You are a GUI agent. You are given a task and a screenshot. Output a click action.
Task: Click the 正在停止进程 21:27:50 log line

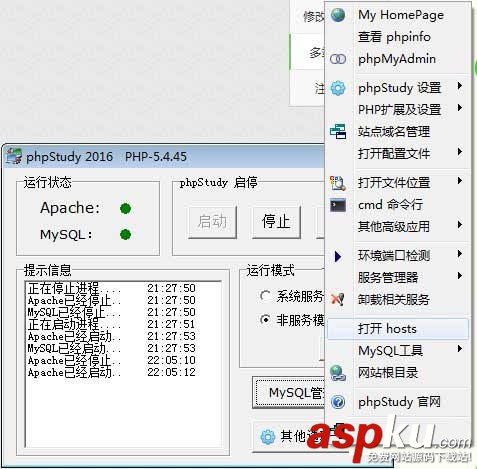pos(112,288)
